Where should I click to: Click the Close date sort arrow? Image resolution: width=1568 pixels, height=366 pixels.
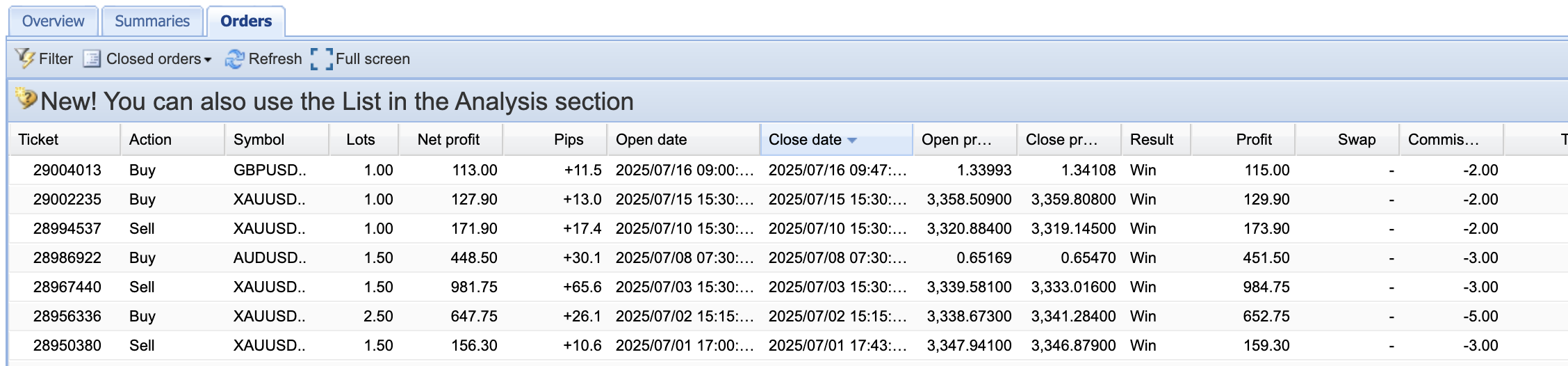[x=852, y=140]
